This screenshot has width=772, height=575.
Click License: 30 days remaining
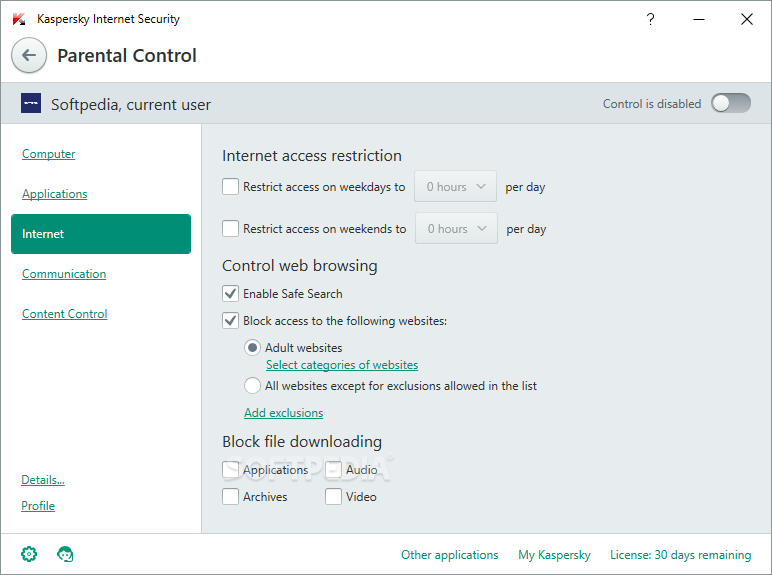click(680, 555)
